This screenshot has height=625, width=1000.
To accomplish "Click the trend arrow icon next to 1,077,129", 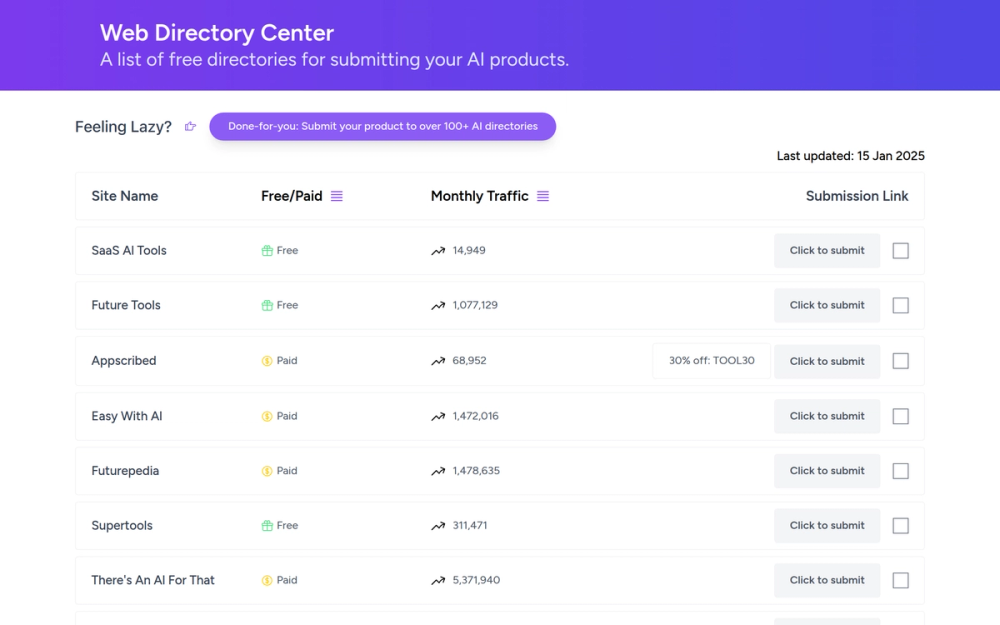I will [x=438, y=306].
